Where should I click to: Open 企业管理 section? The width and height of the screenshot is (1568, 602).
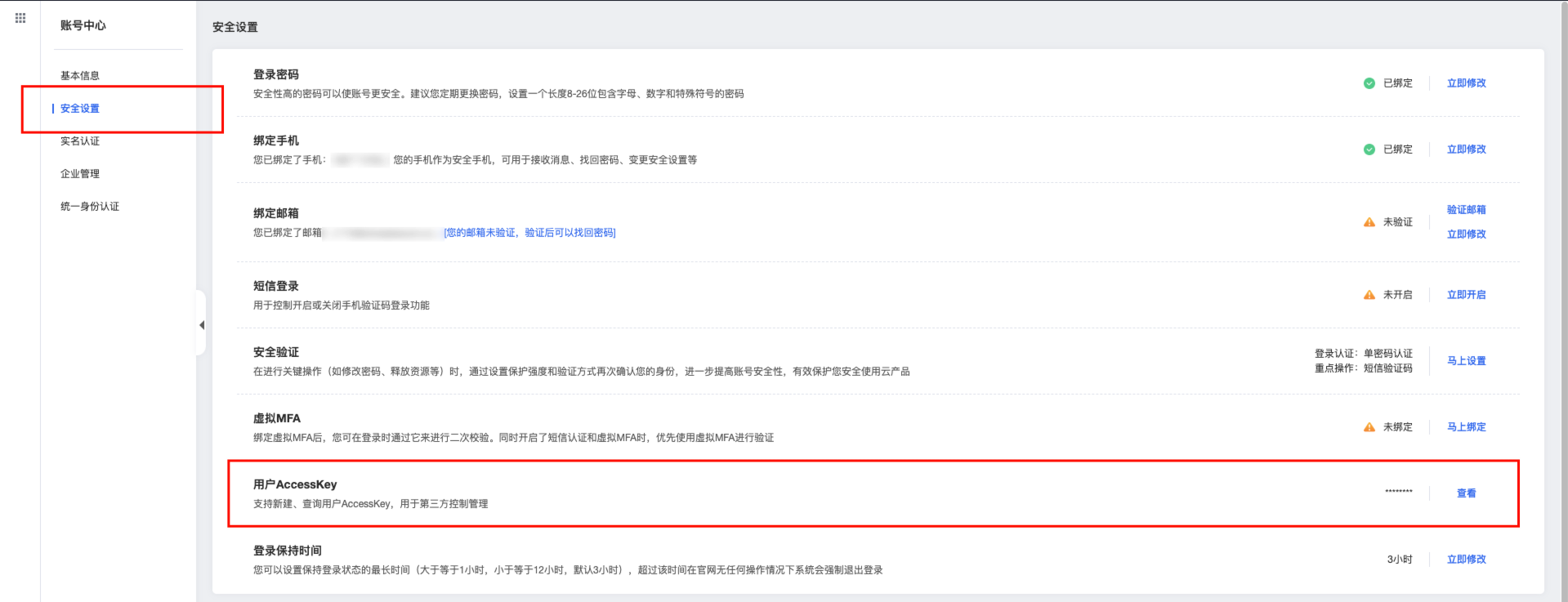point(80,174)
